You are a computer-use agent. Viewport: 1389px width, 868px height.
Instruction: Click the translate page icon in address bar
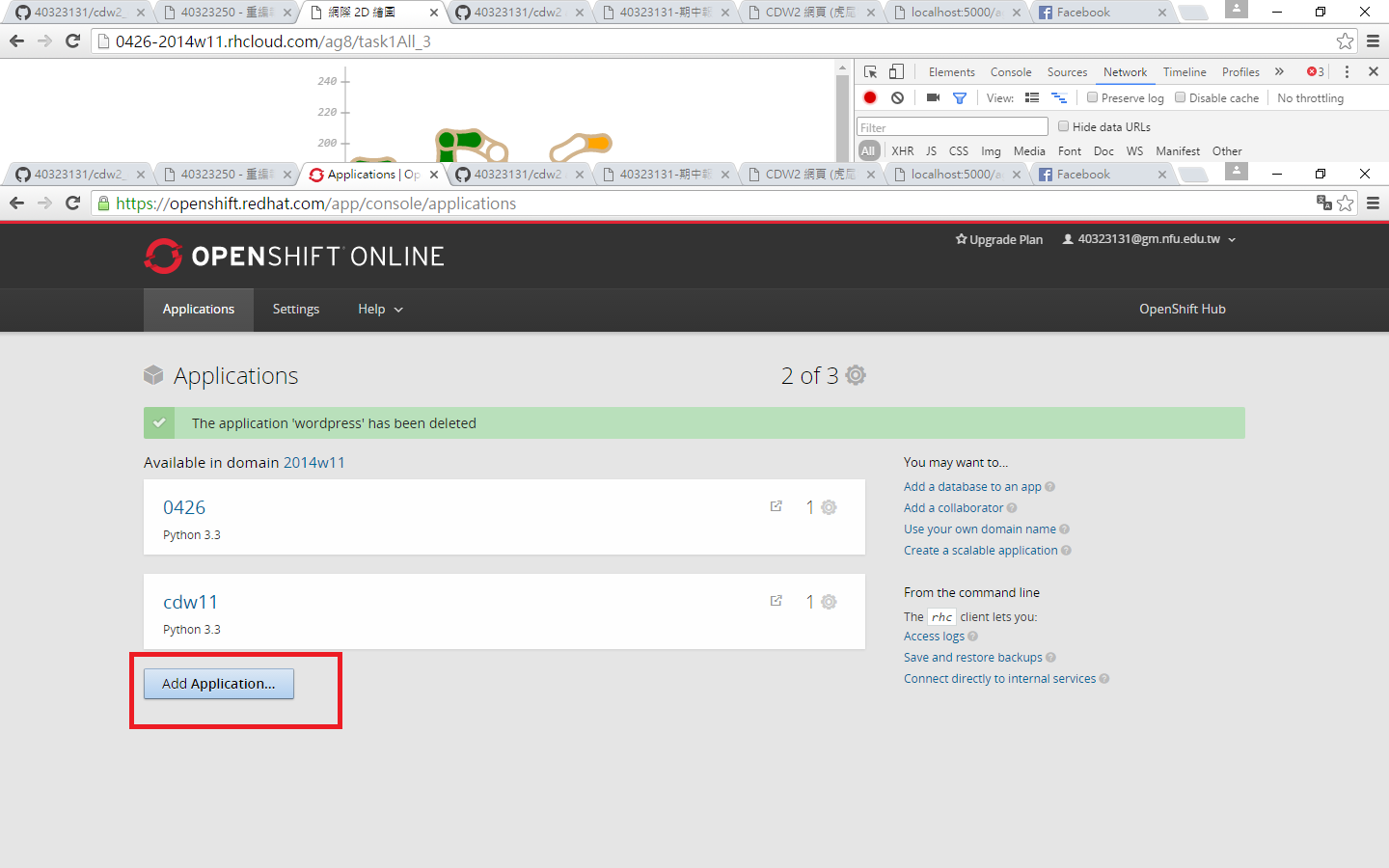pos(1323,203)
